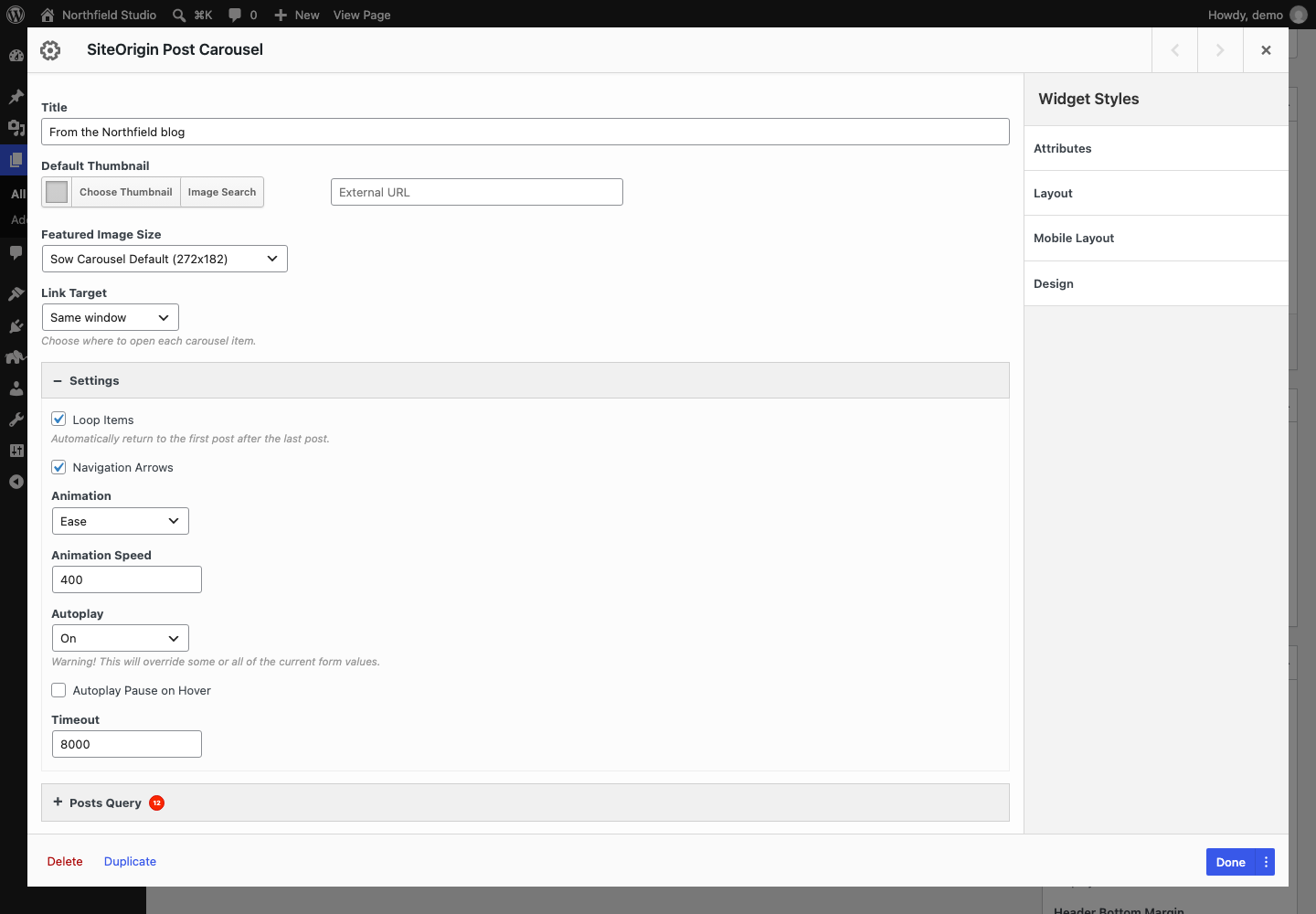Open the Design styles tab
Viewport: 1316px width, 914px height.
tap(1156, 283)
